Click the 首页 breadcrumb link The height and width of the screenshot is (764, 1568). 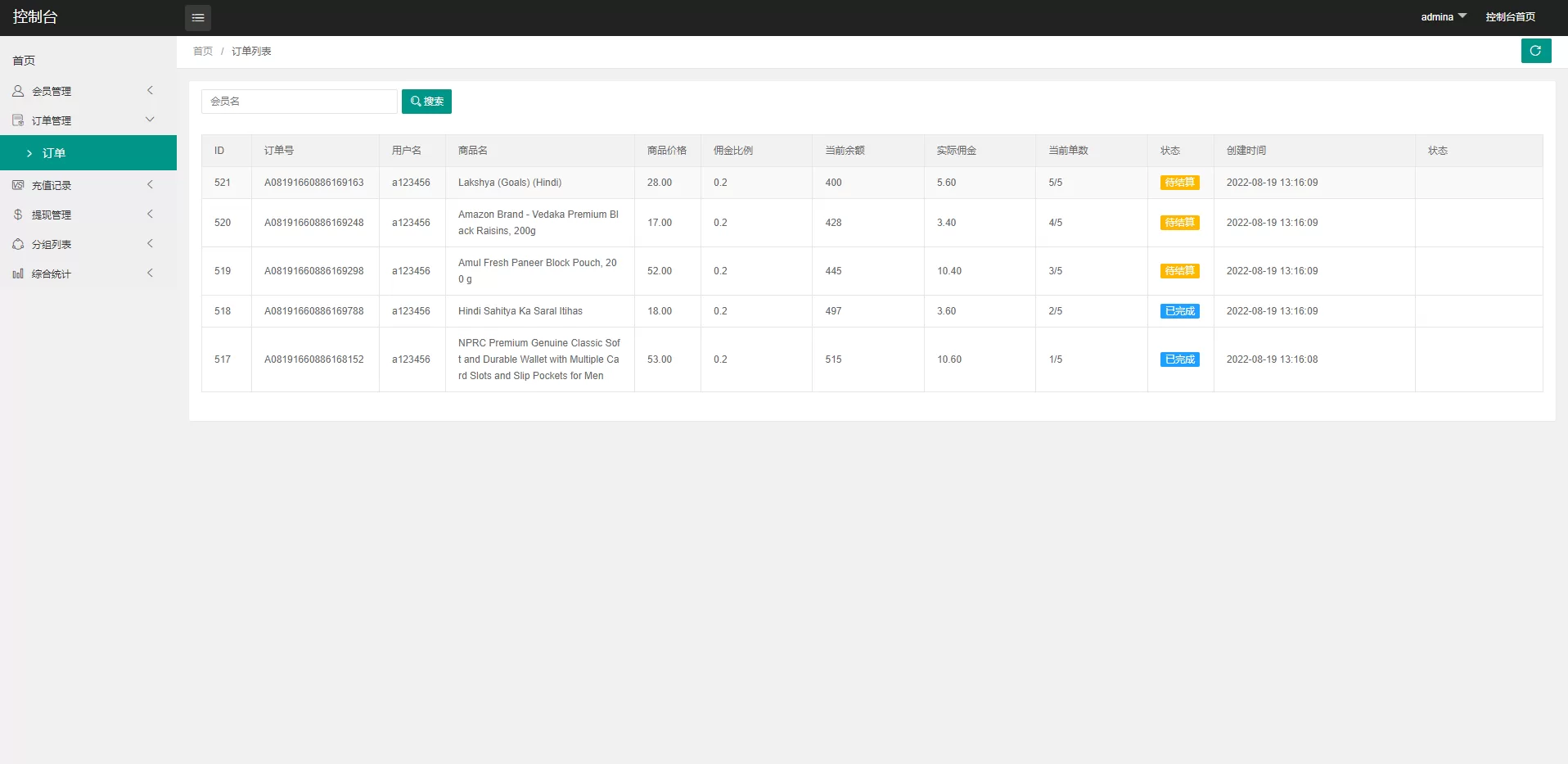coord(203,52)
